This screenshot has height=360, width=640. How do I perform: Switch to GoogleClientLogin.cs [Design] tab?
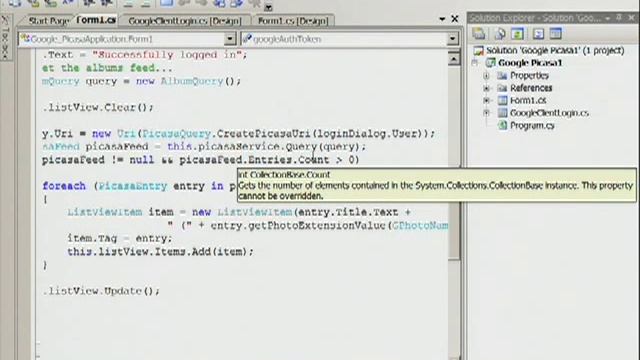pos(185,20)
